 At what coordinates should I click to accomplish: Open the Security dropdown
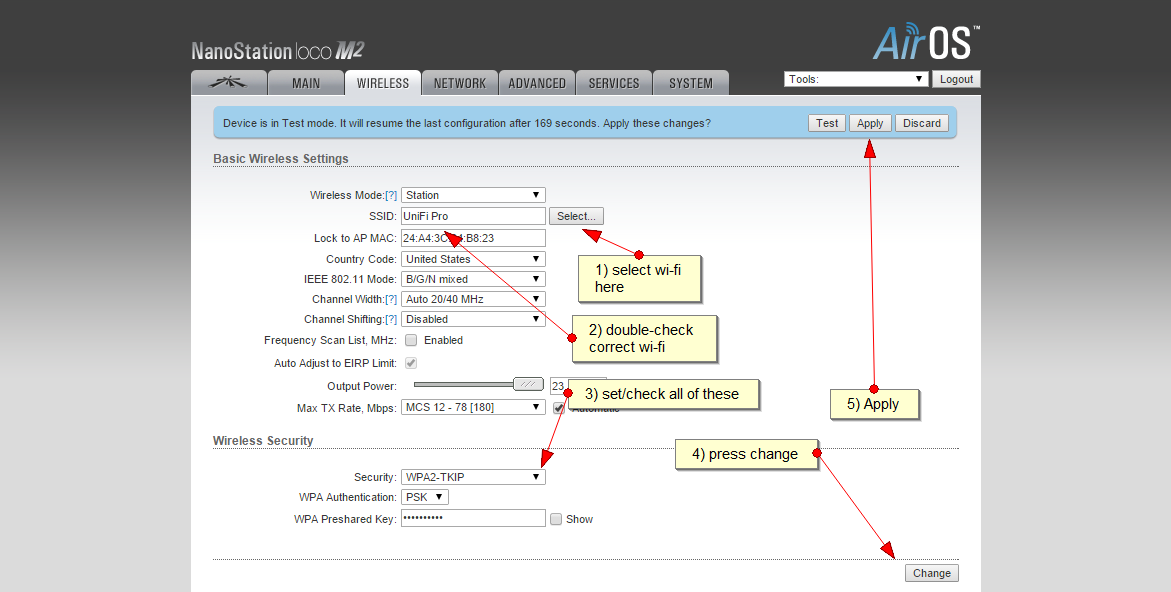click(x=473, y=477)
